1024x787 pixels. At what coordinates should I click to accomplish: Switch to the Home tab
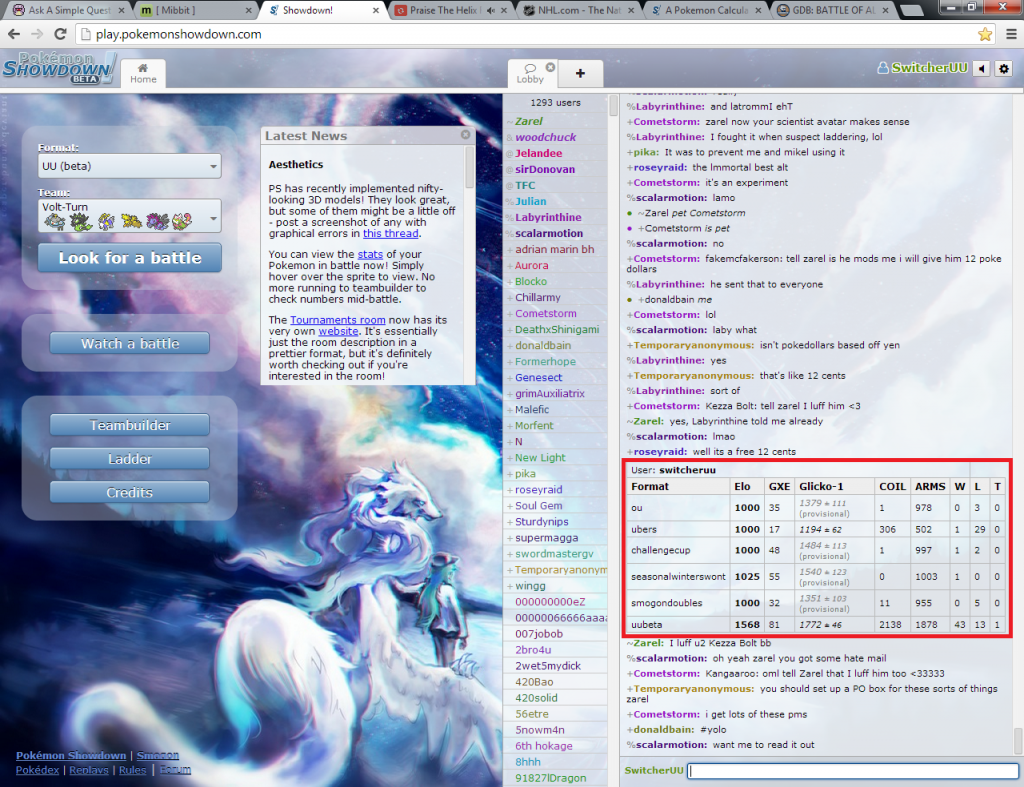coord(143,73)
